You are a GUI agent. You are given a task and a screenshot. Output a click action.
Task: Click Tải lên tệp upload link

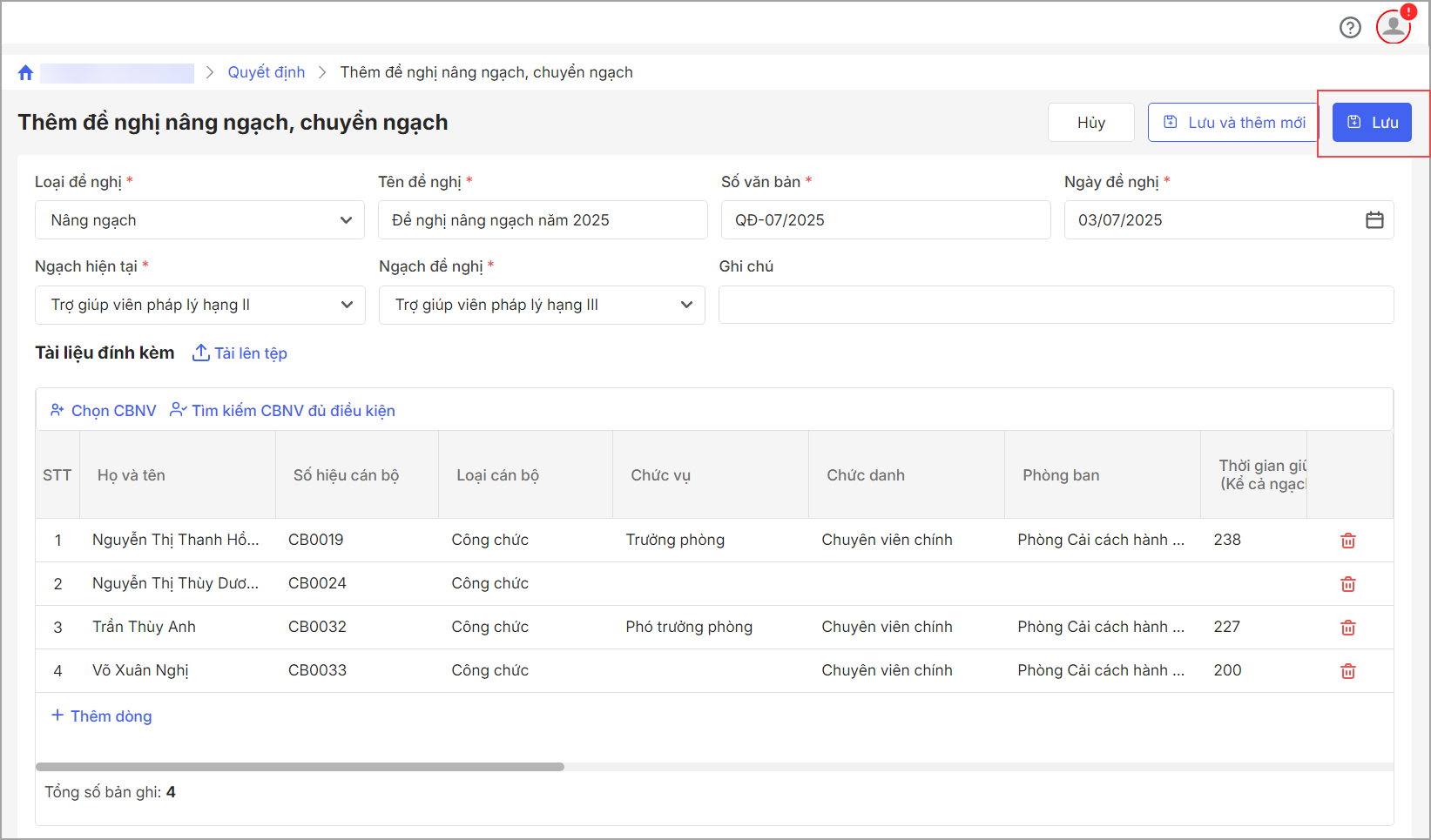[240, 353]
